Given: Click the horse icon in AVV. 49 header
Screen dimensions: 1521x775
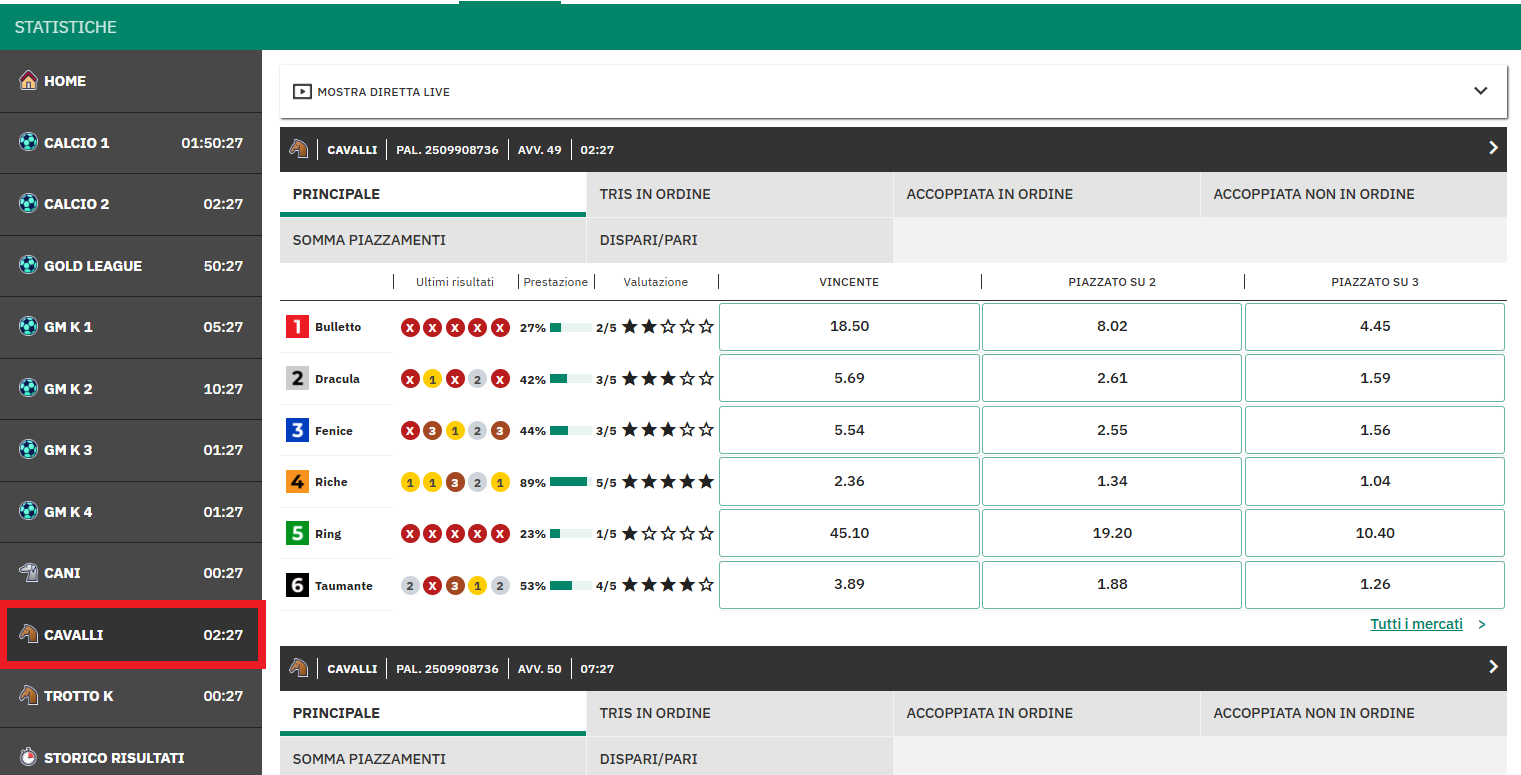Looking at the screenshot, I should tap(299, 149).
